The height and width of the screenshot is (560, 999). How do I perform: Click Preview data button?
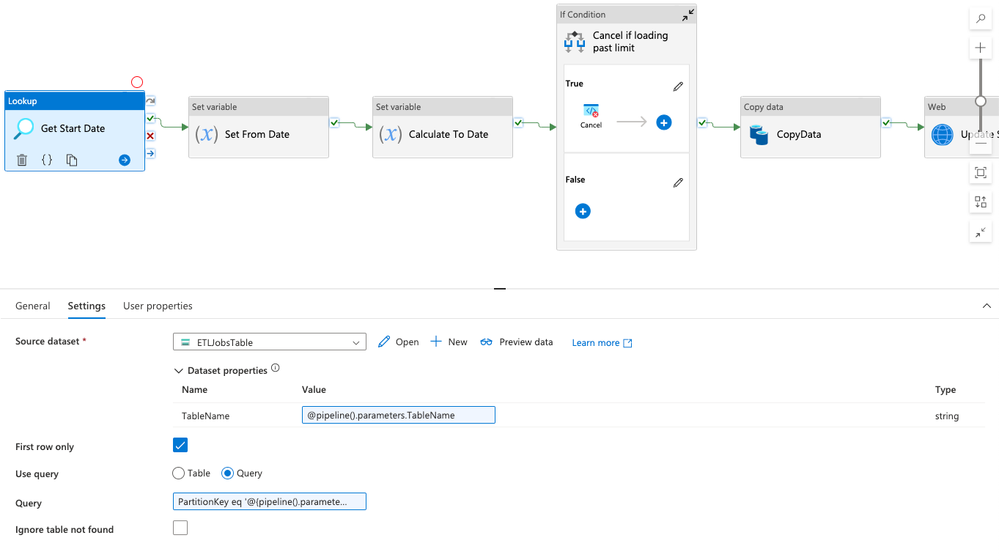pos(516,342)
